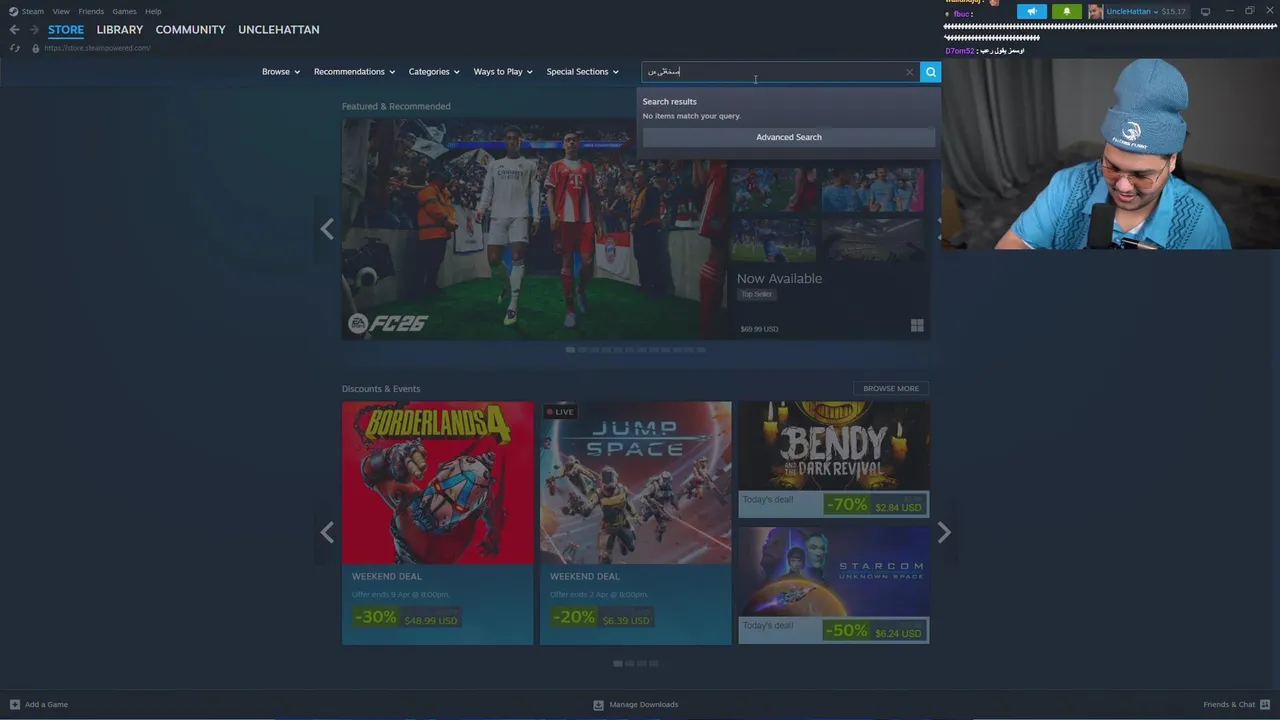Show previous Discounts & Events page
This screenshot has width=1280, height=720.
(x=327, y=533)
